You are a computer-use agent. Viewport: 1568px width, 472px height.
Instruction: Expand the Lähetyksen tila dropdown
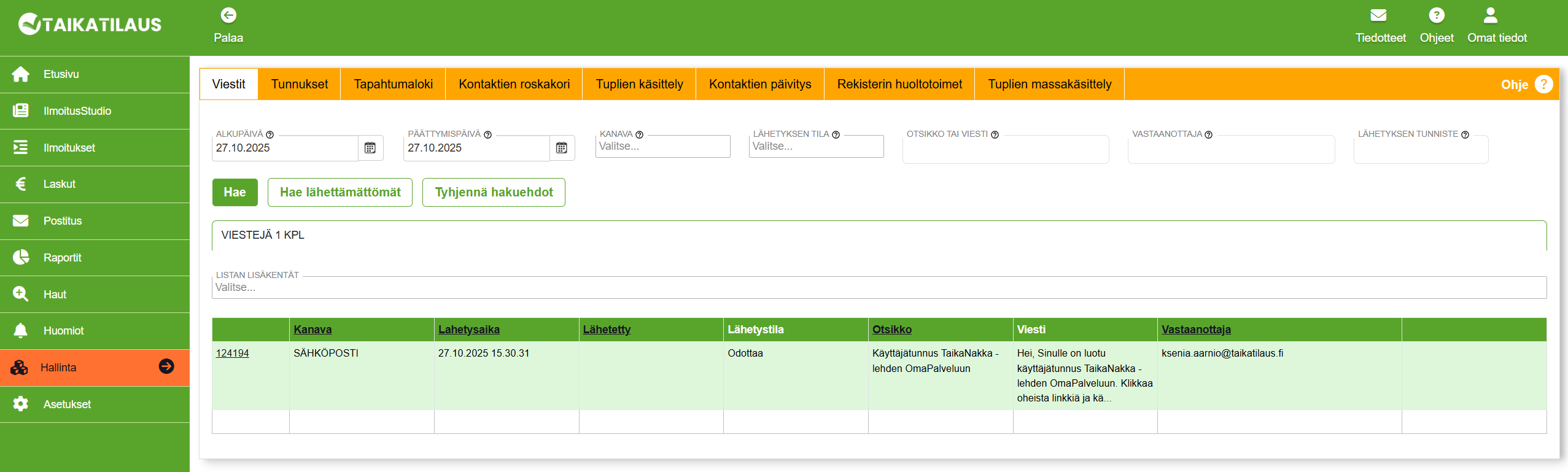[816, 147]
